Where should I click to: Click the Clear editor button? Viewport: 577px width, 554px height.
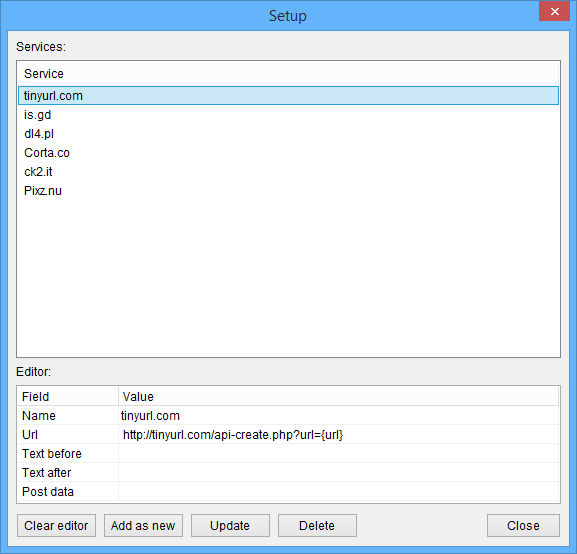point(56,525)
